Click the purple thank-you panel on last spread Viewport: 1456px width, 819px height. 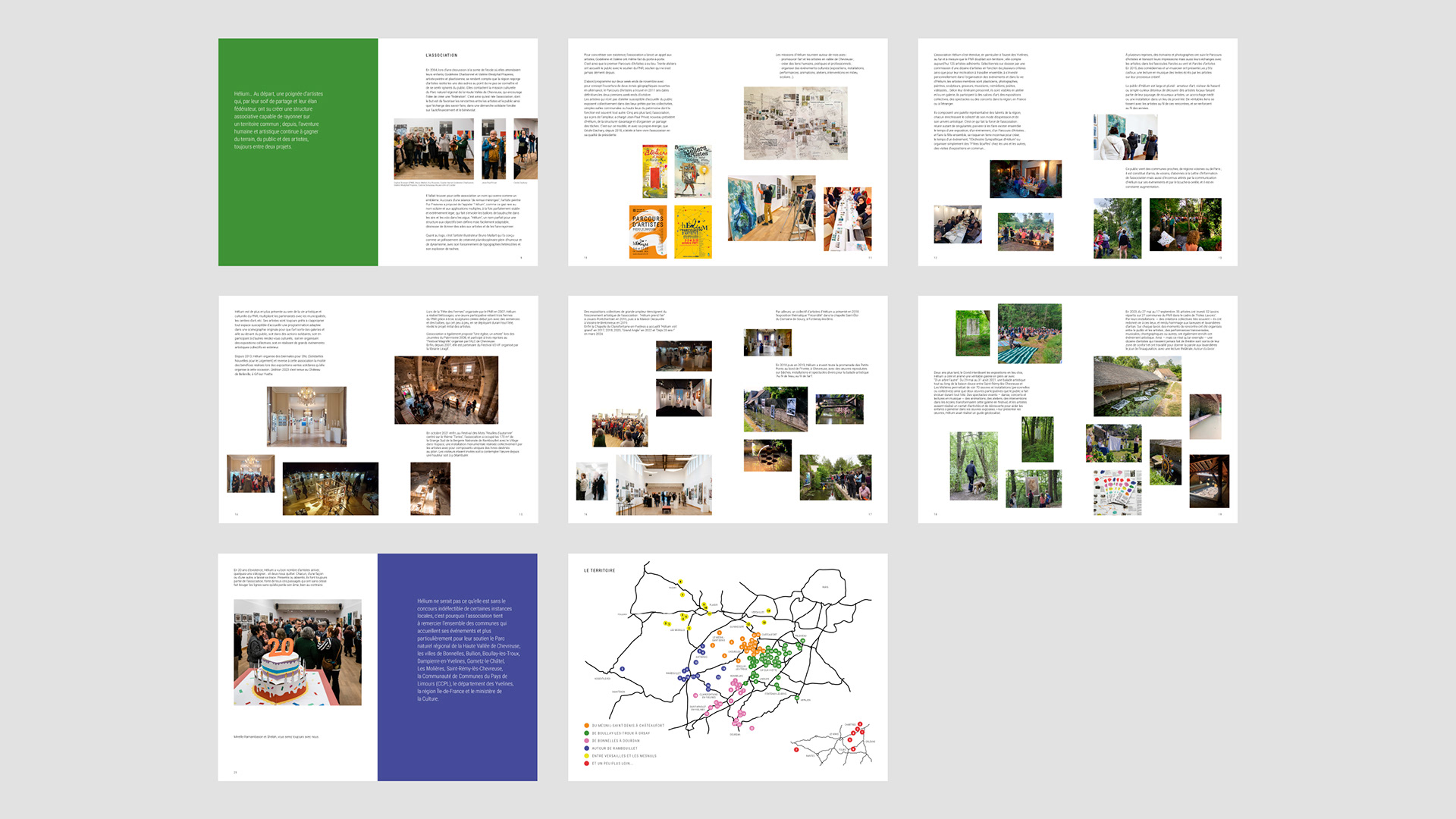(x=457, y=667)
